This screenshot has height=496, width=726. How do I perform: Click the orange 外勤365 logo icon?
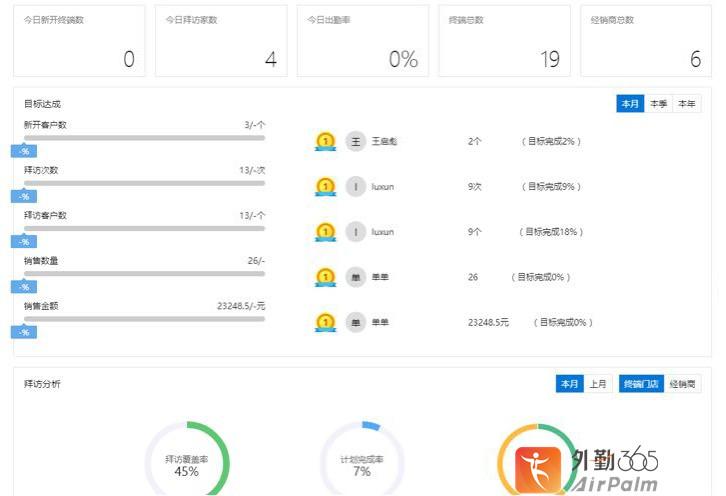pyautogui.click(x=540, y=468)
